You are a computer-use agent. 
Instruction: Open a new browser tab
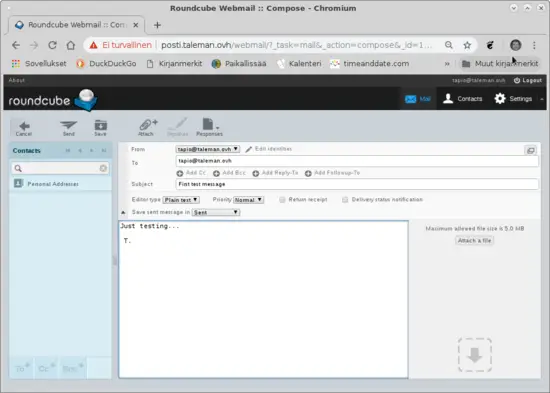coord(157,25)
